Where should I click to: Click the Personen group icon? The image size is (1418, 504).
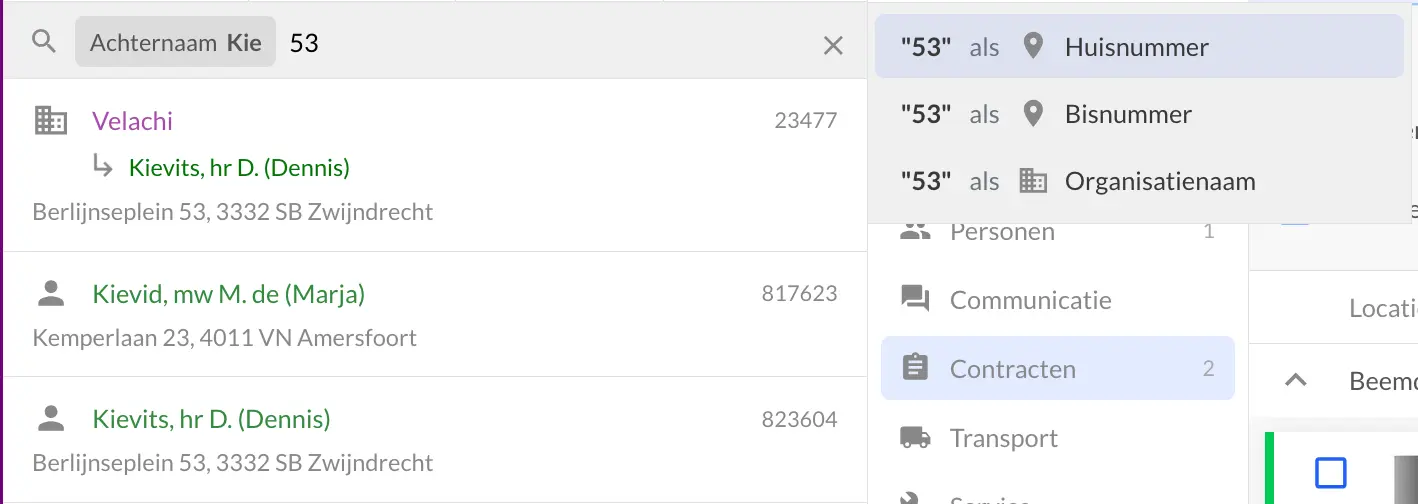(914, 232)
